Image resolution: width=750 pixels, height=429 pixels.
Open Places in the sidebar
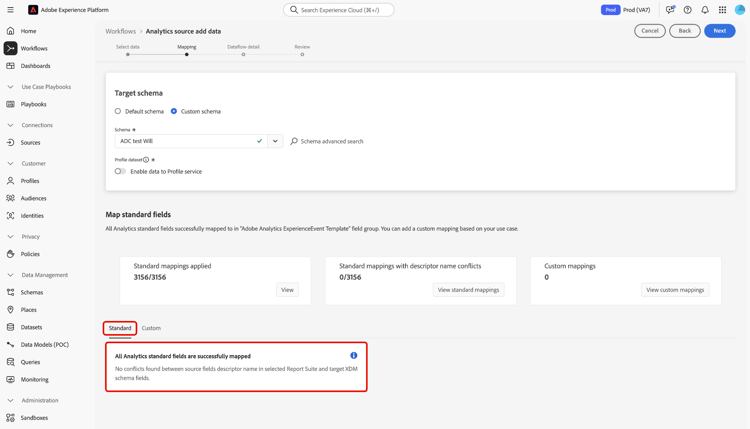pos(28,310)
